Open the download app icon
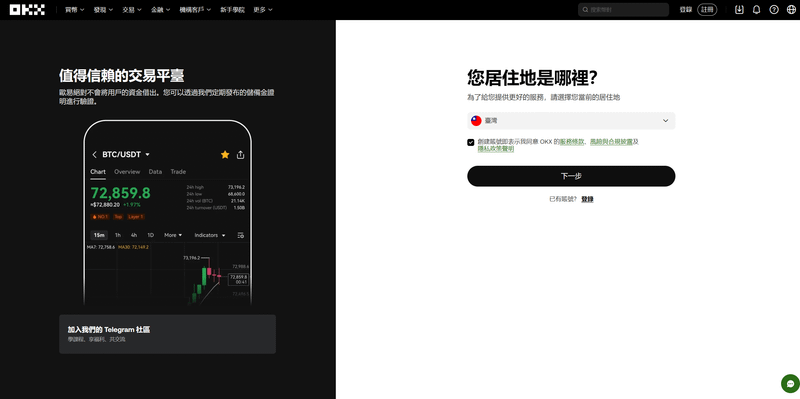Screen dimensions: 800x399 739,10
